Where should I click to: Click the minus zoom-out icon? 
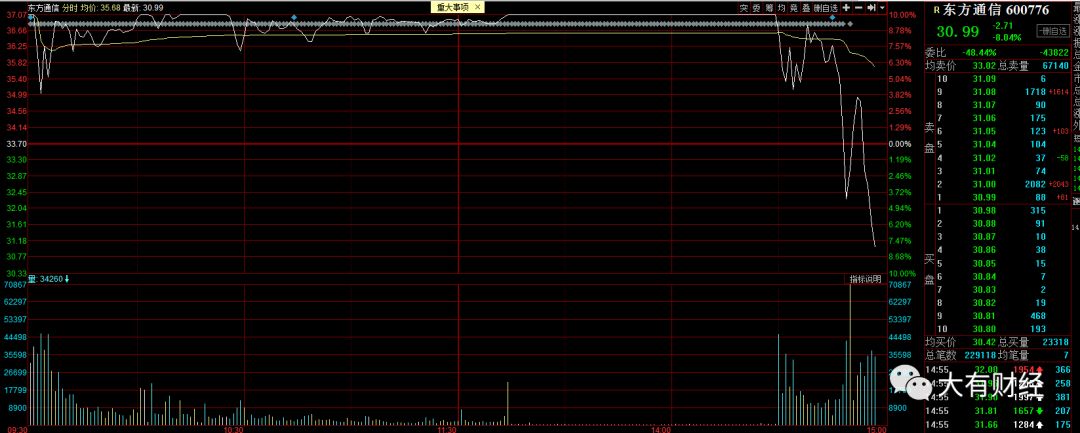tap(858, 7)
